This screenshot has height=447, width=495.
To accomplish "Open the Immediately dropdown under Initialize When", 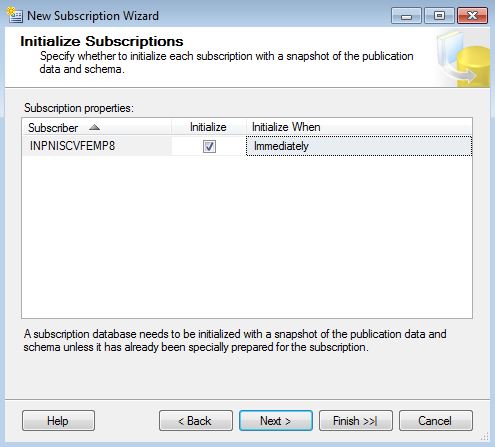I will click(359, 146).
